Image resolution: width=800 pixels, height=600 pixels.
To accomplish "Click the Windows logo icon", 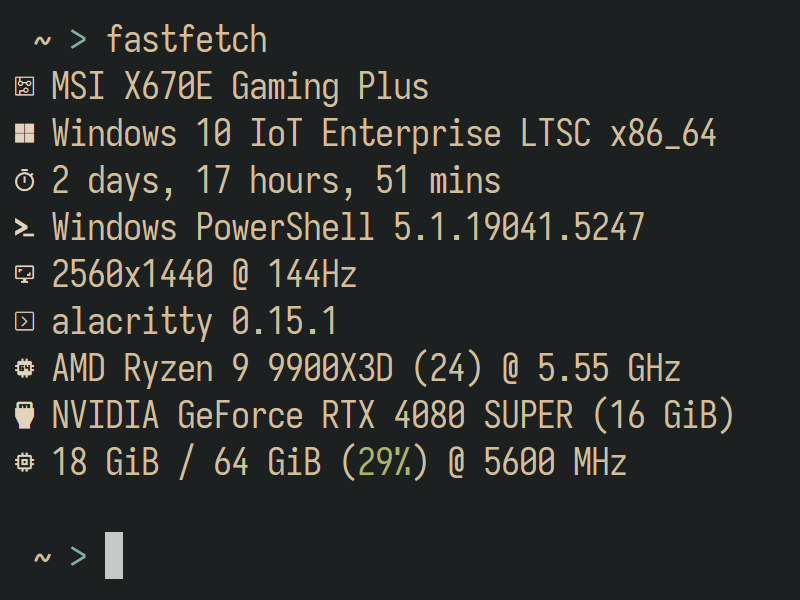I will pyautogui.click(x=24, y=133).
